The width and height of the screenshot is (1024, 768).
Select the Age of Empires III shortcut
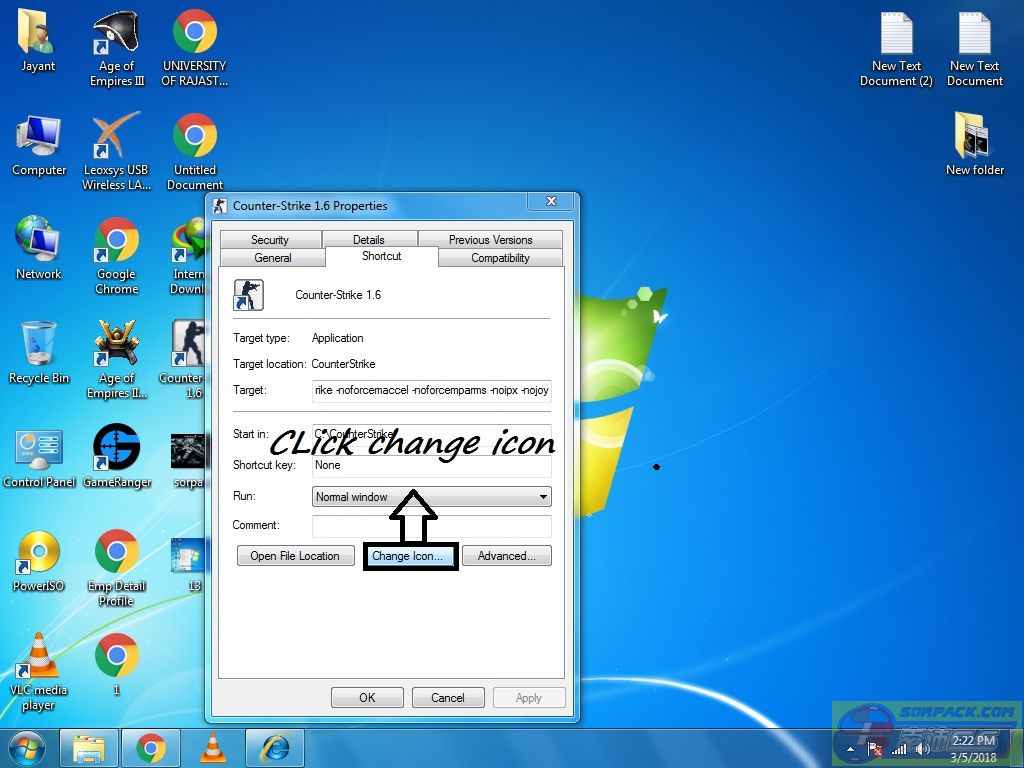[x=116, y=48]
